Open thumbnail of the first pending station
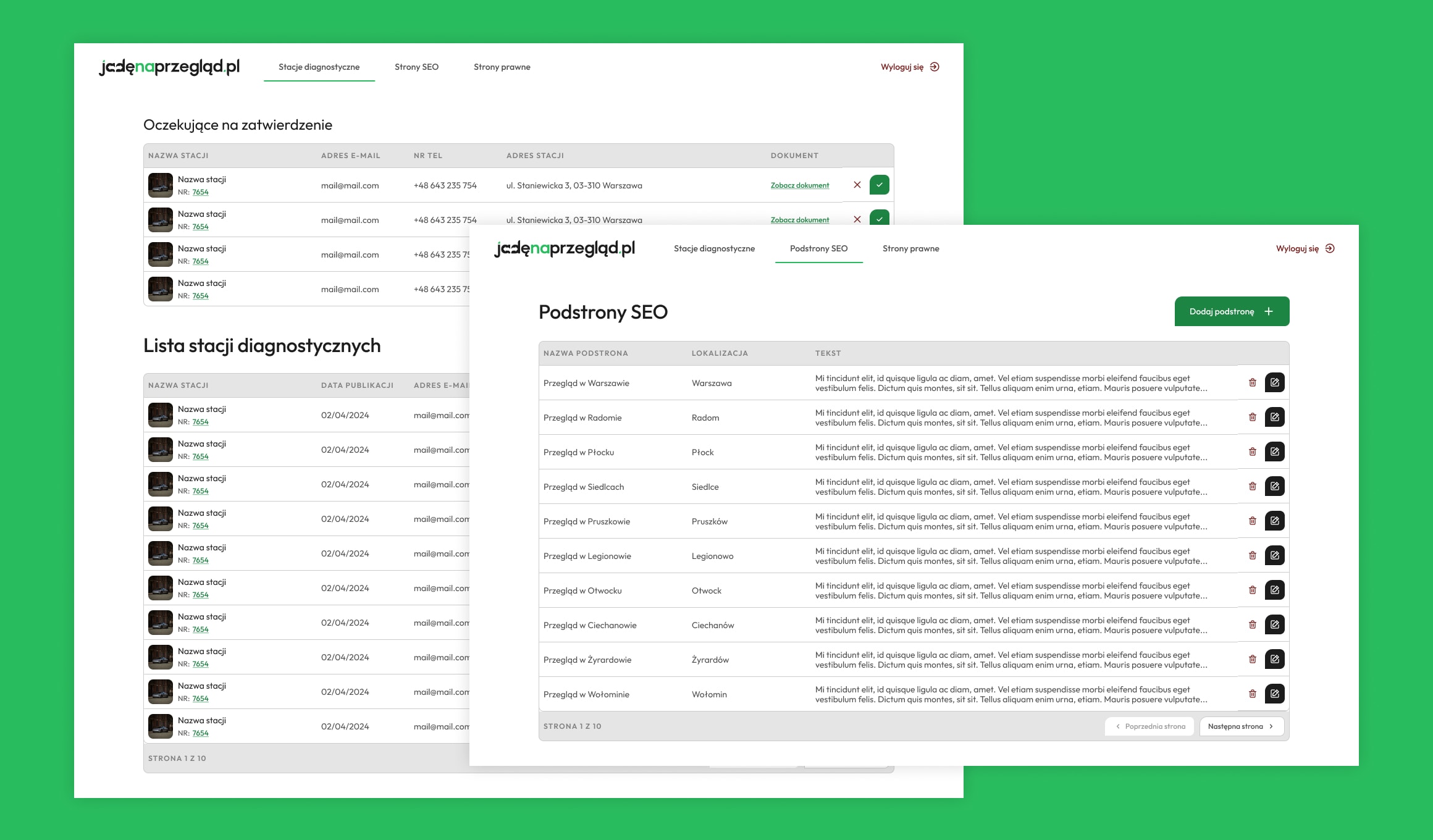 pos(161,185)
